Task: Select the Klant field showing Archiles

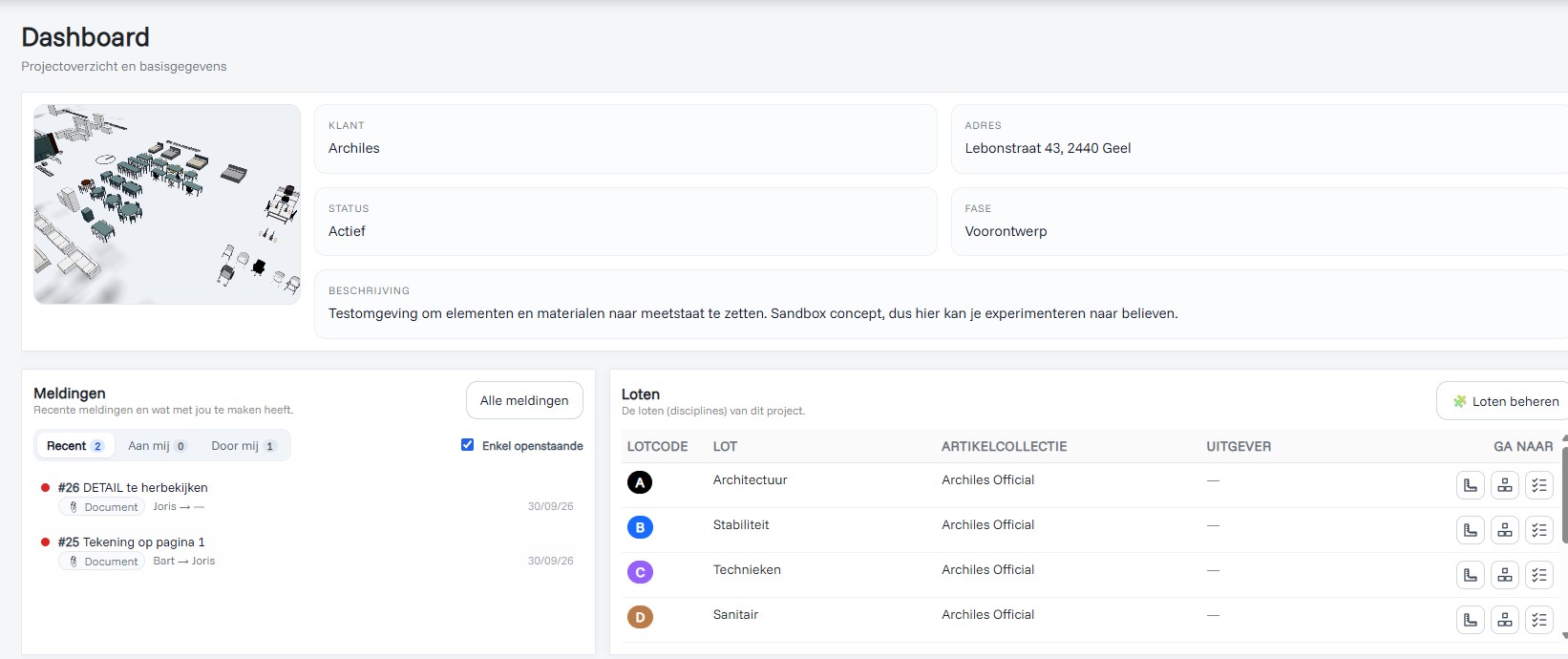Action: click(625, 138)
